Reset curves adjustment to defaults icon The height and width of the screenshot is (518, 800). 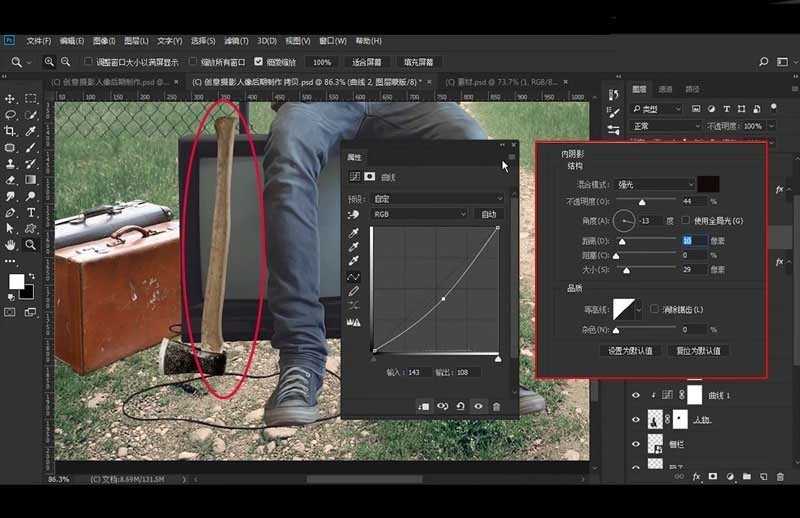460,406
